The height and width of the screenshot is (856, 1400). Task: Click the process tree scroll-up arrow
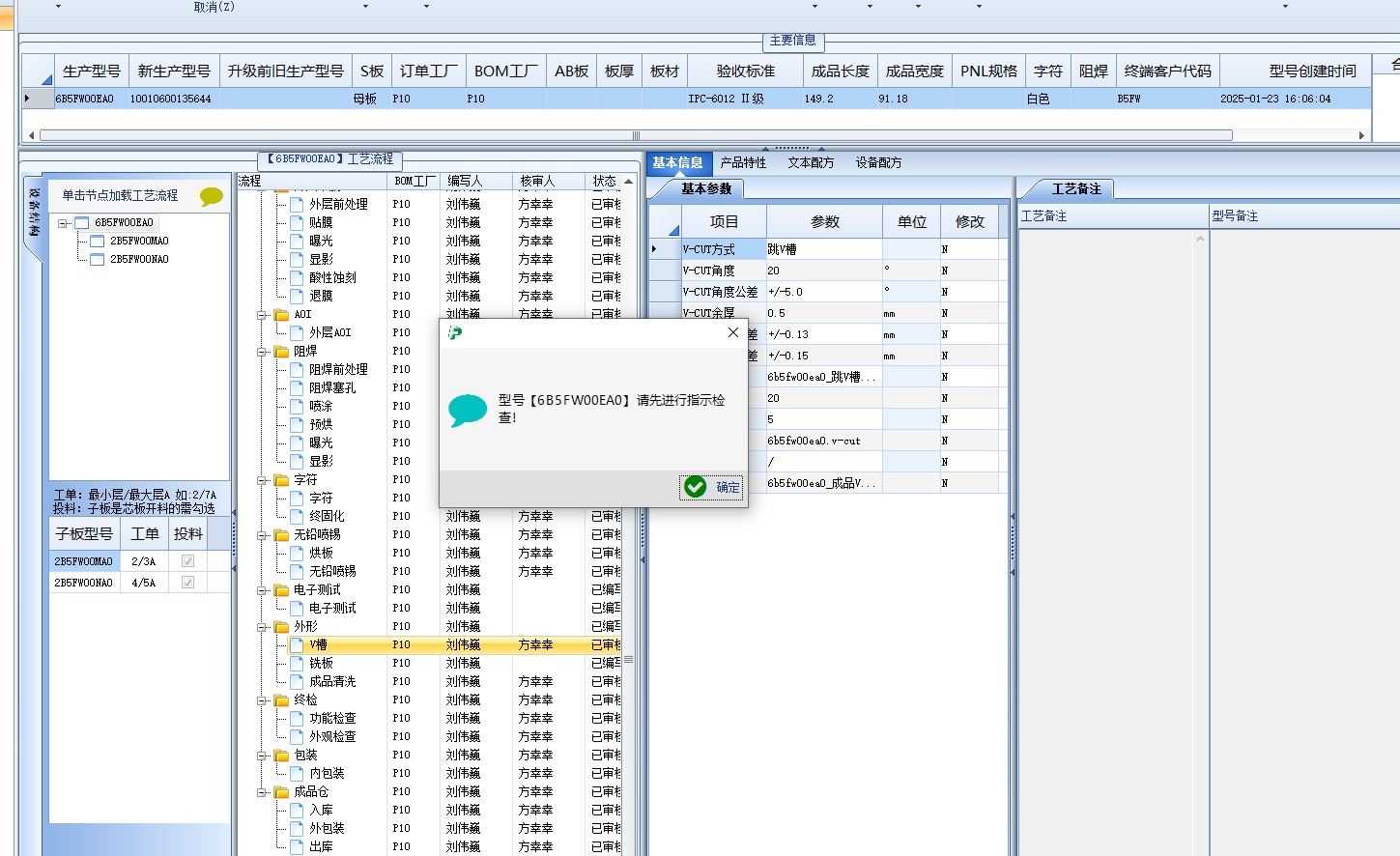(x=629, y=182)
